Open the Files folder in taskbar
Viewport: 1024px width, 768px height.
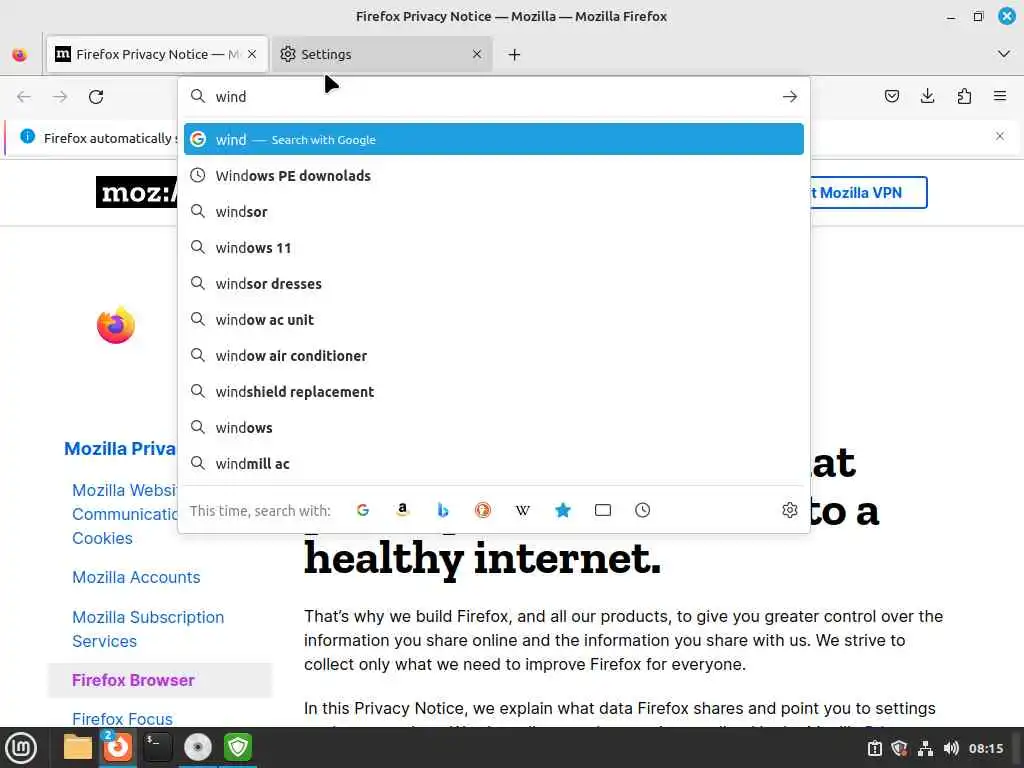(77, 747)
